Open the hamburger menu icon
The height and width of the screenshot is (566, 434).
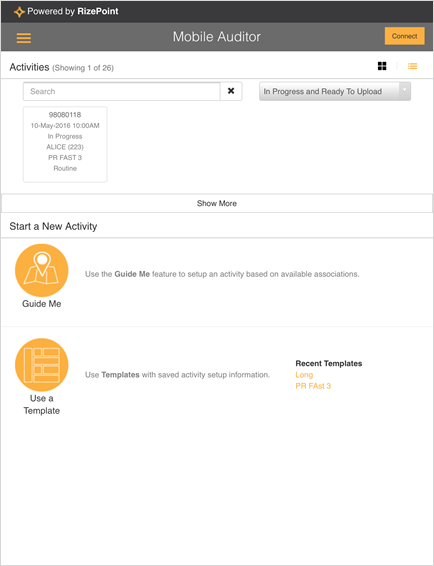23,38
